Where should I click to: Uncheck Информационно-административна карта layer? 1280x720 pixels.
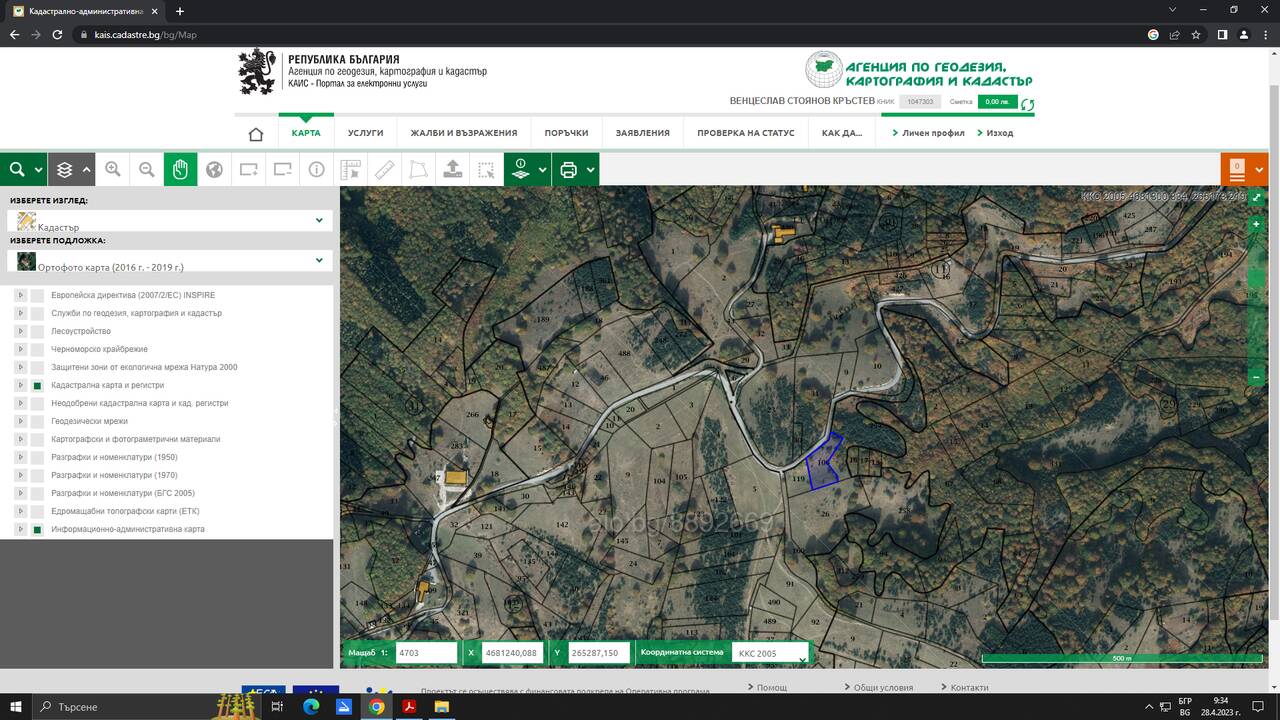pos(37,530)
